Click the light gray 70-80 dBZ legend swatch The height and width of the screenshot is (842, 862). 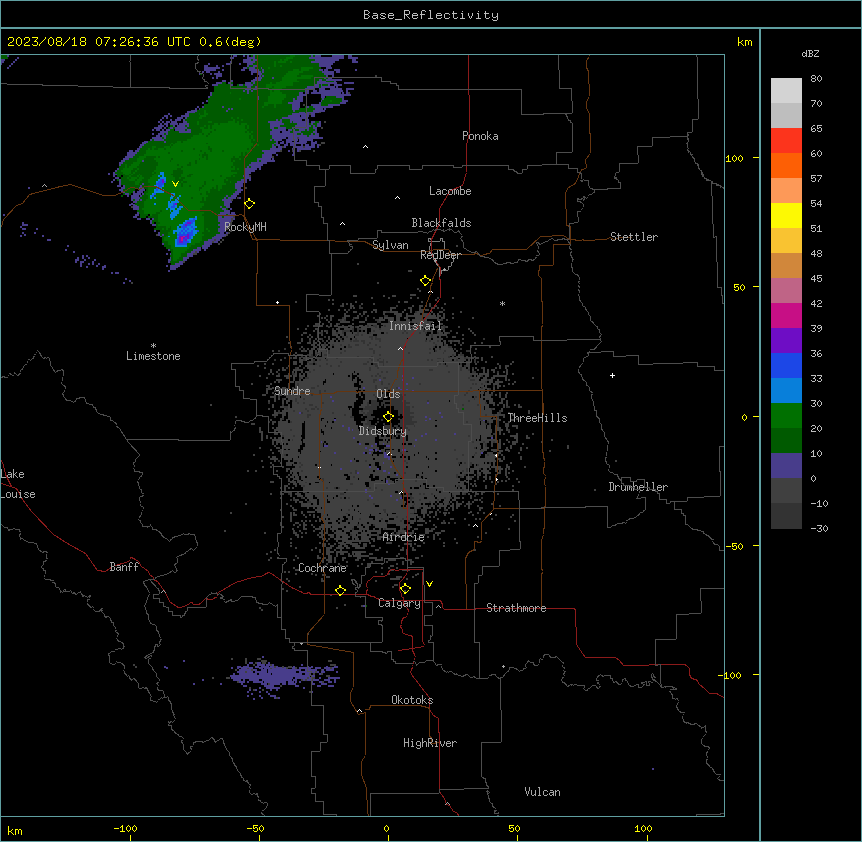[x=786, y=90]
